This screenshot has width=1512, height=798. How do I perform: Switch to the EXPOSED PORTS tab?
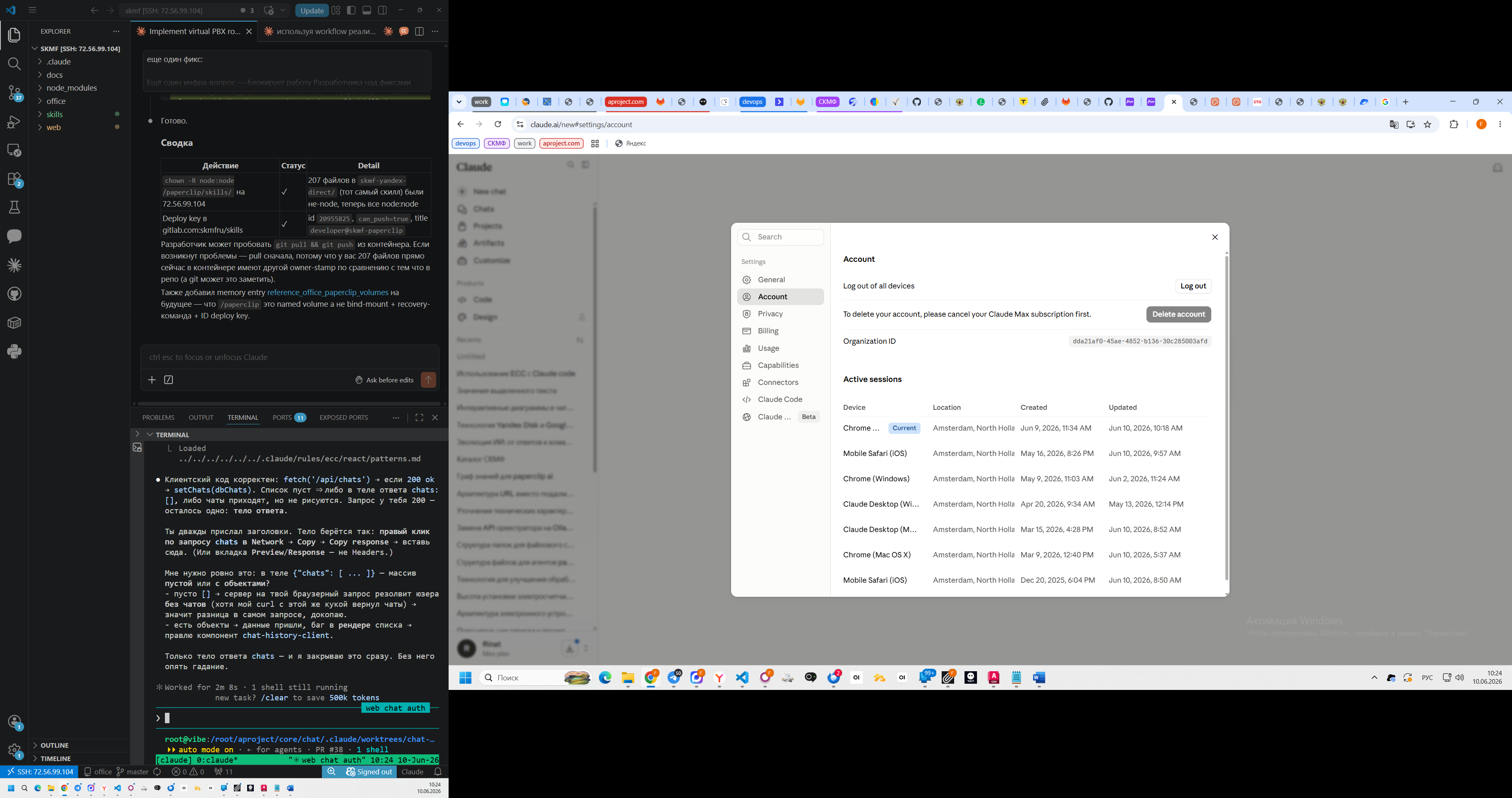tap(344, 418)
